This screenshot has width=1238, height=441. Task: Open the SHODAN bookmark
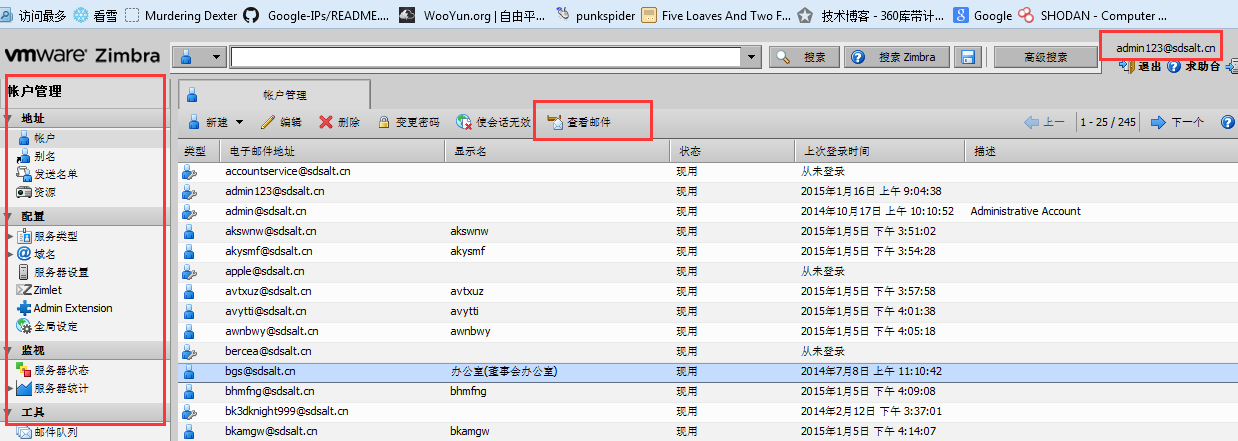(1092, 15)
